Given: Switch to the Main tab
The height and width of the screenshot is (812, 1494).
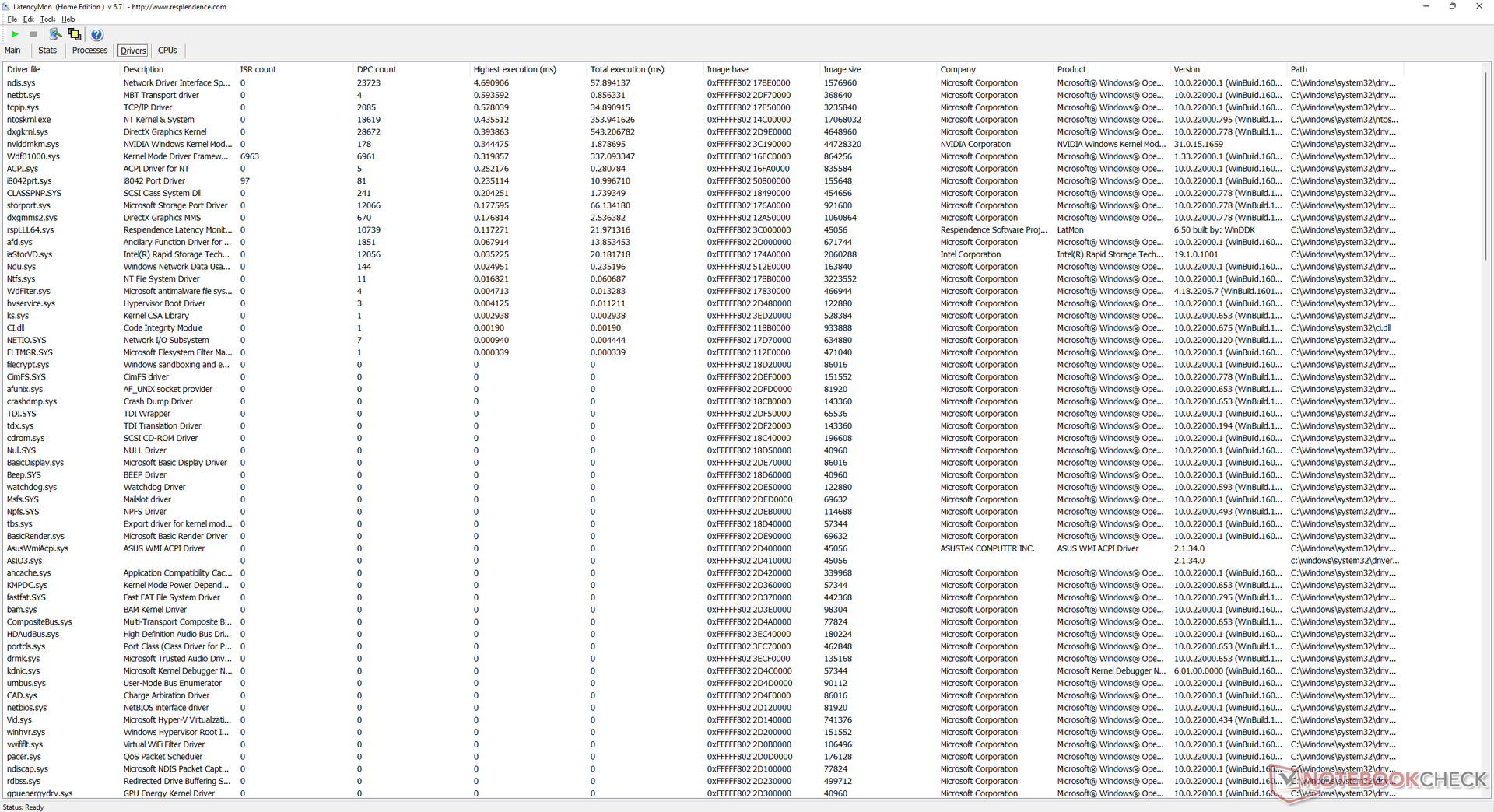Looking at the screenshot, I should tap(12, 51).
